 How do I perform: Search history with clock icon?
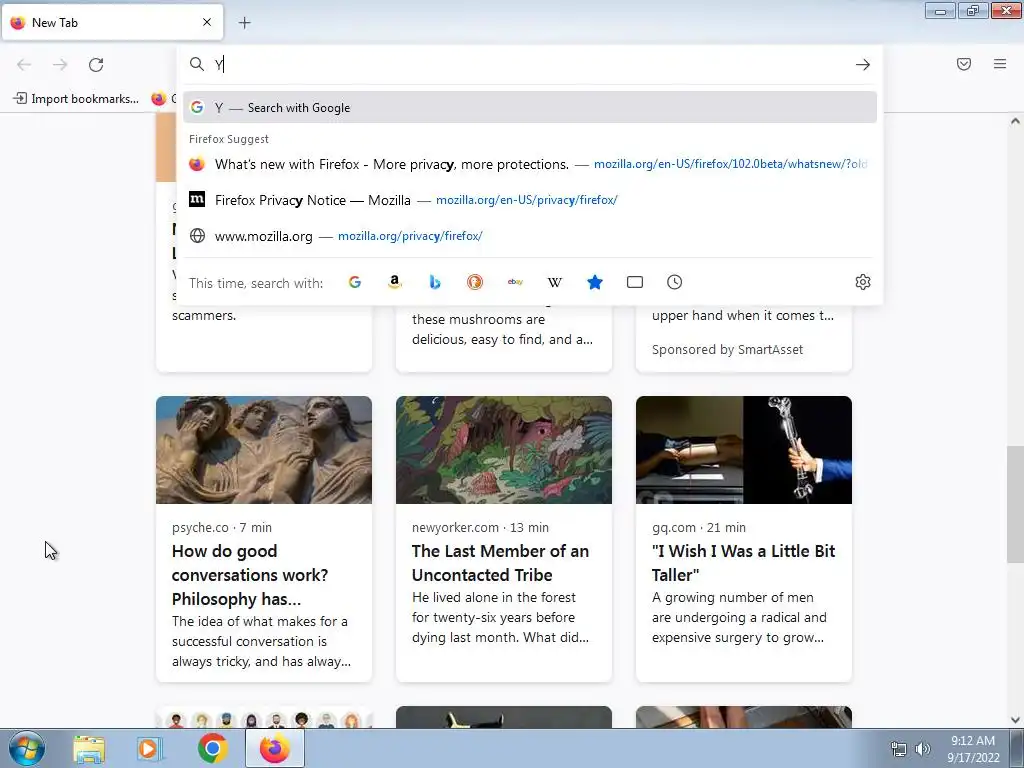pyautogui.click(x=675, y=282)
